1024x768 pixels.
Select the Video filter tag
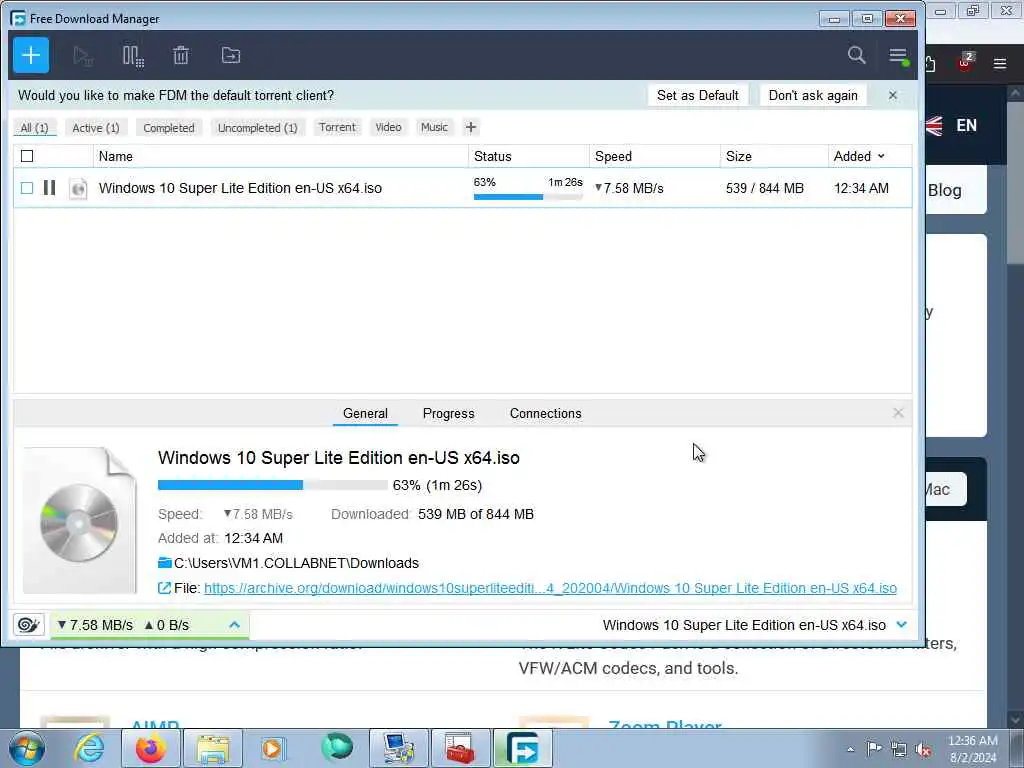click(x=389, y=127)
